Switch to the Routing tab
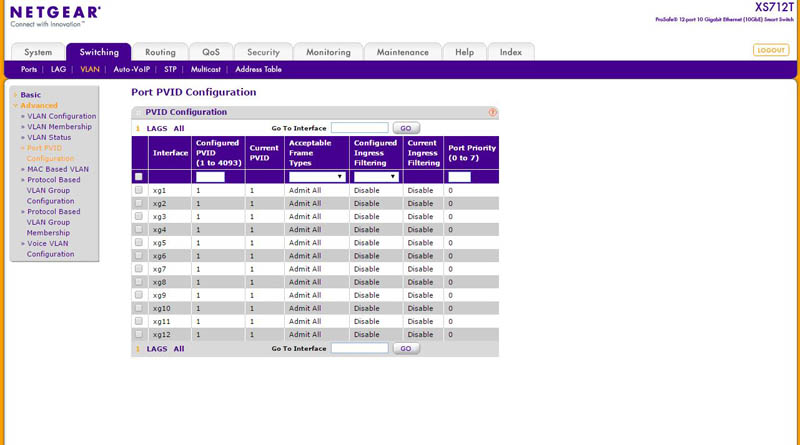The image size is (800, 445). (160, 52)
